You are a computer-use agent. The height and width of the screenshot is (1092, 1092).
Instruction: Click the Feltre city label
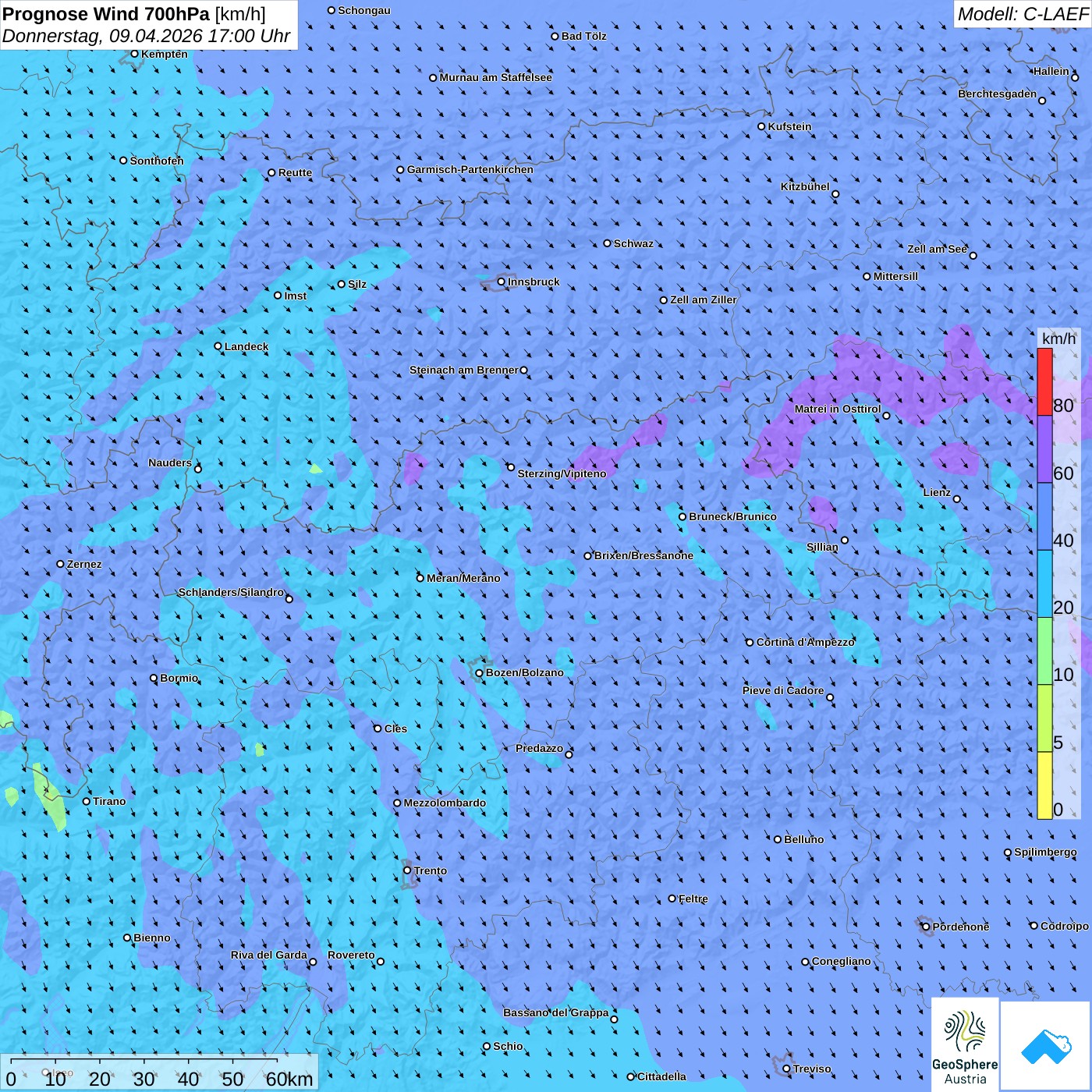coord(693,899)
